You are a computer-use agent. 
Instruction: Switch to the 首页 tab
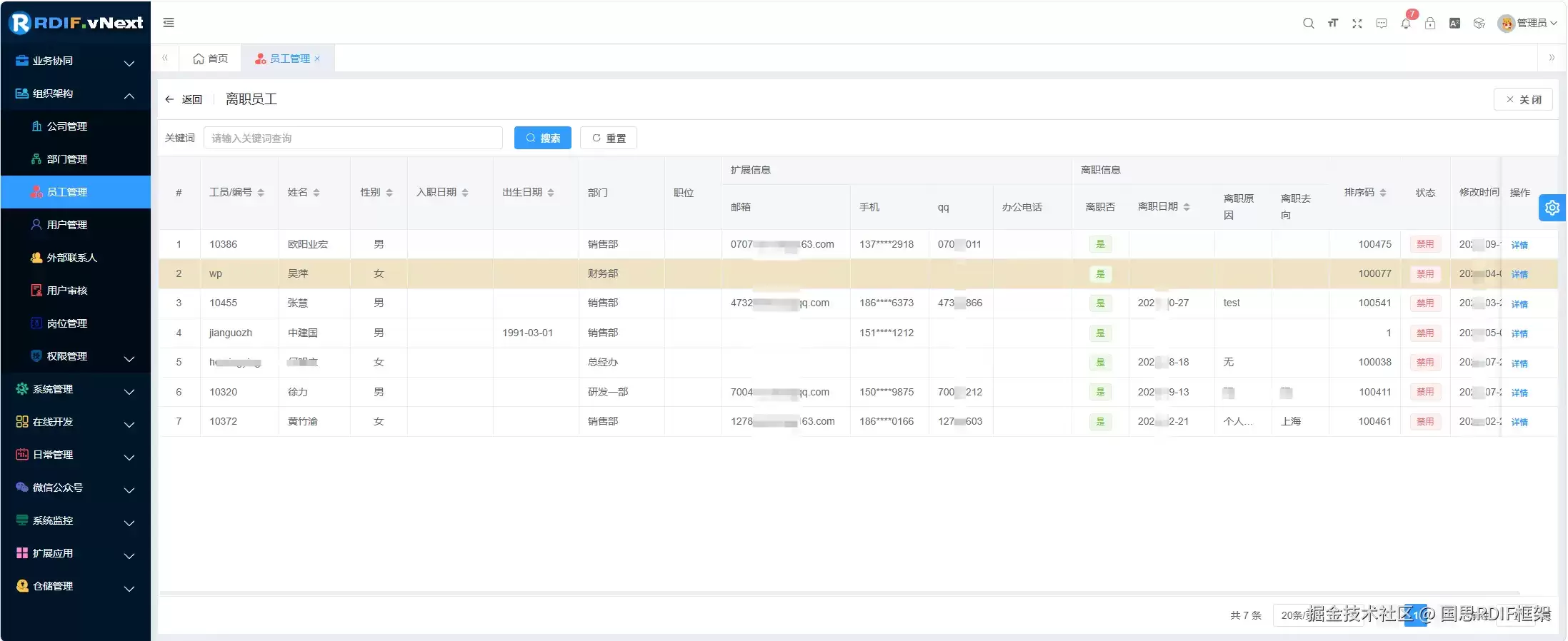(211, 59)
